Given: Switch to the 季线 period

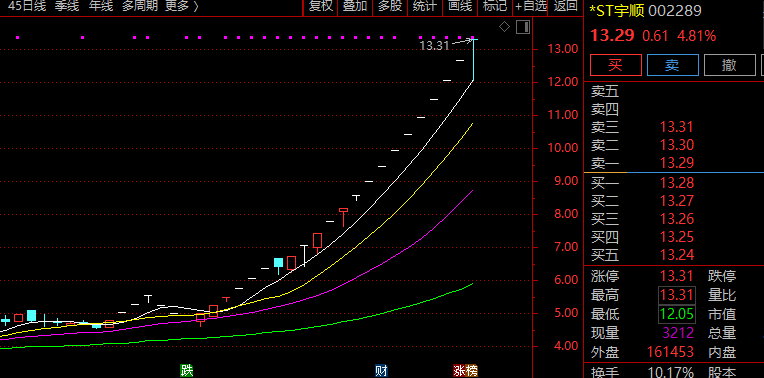Looking at the screenshot, I should tap(67, 6).
